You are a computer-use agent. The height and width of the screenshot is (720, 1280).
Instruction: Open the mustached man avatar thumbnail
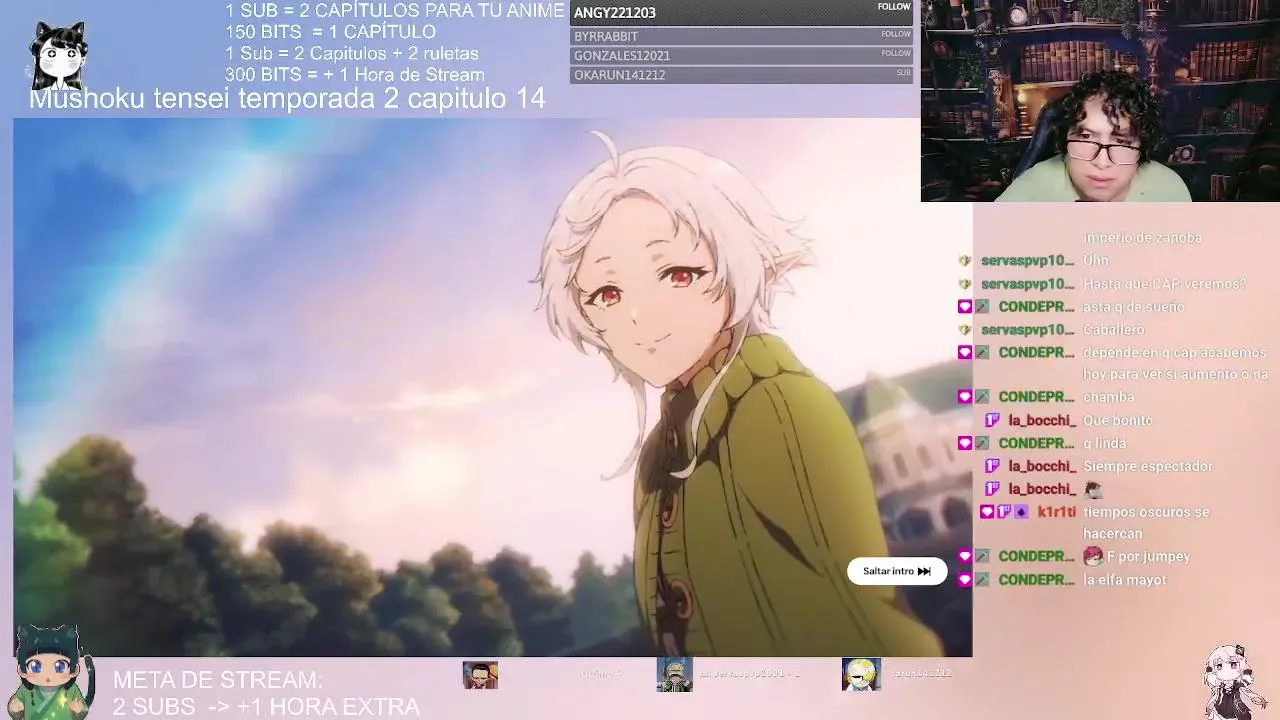click(x=480, y=675)
